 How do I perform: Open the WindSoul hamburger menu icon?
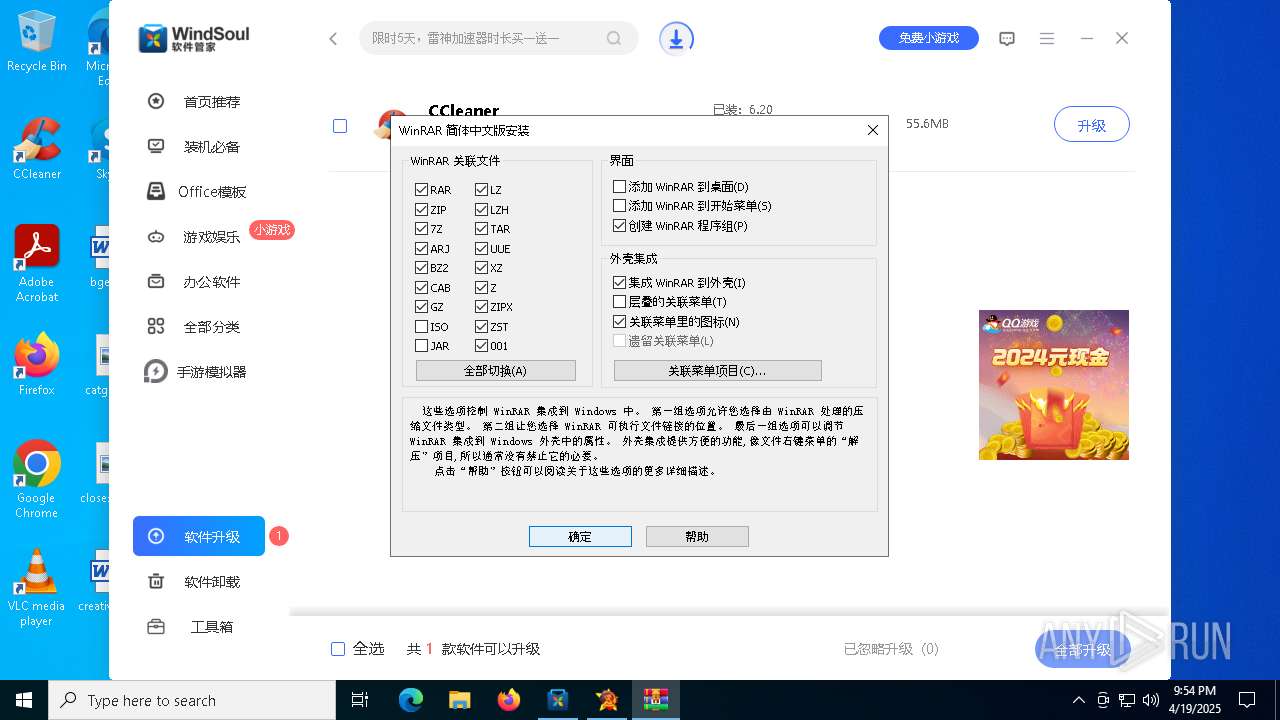tap(1047, 39)
